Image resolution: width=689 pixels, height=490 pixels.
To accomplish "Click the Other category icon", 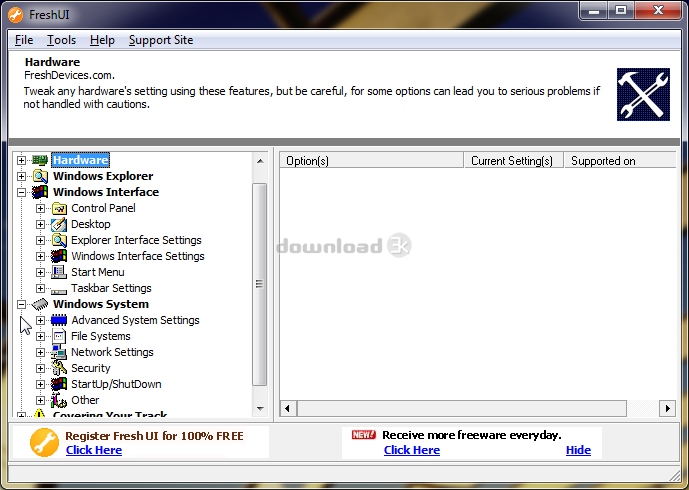I will tap(59, 400).
